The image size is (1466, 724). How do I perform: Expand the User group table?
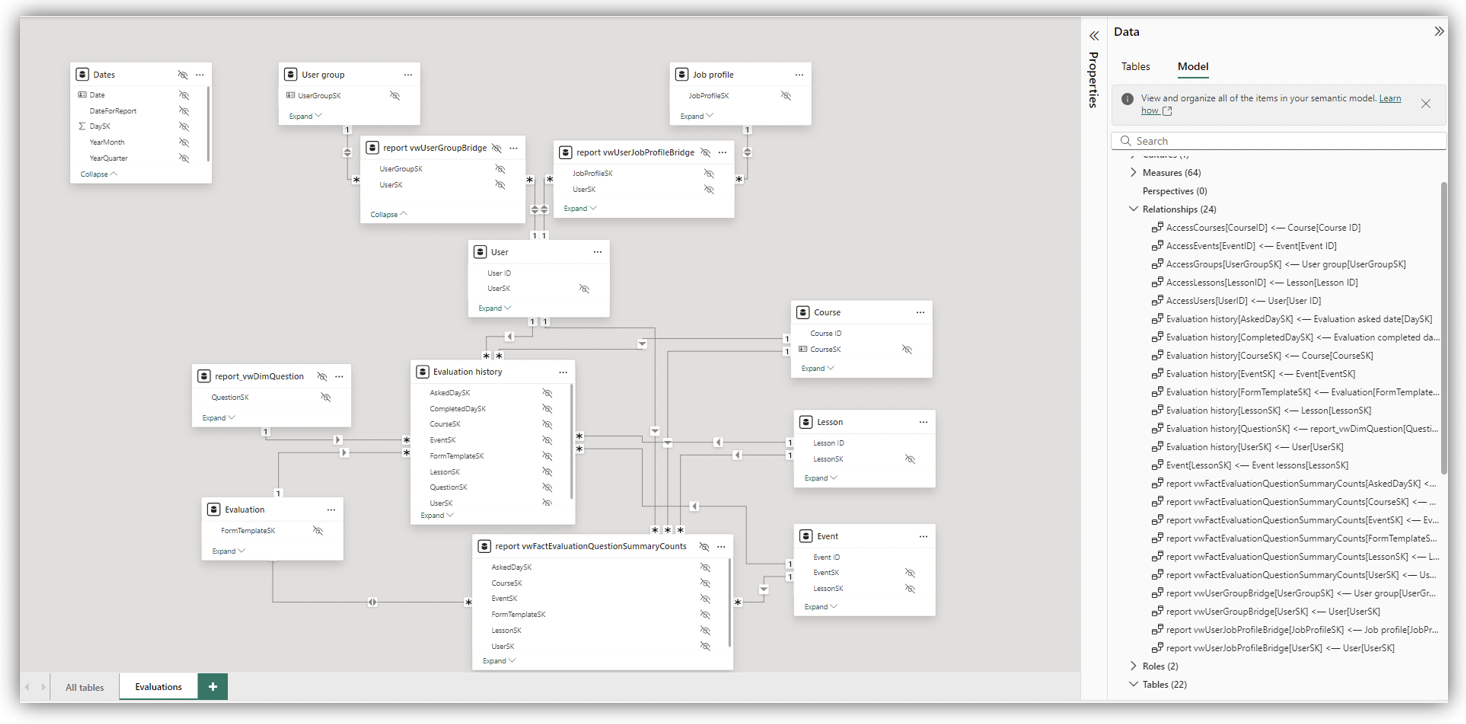[x=305, y=116]
